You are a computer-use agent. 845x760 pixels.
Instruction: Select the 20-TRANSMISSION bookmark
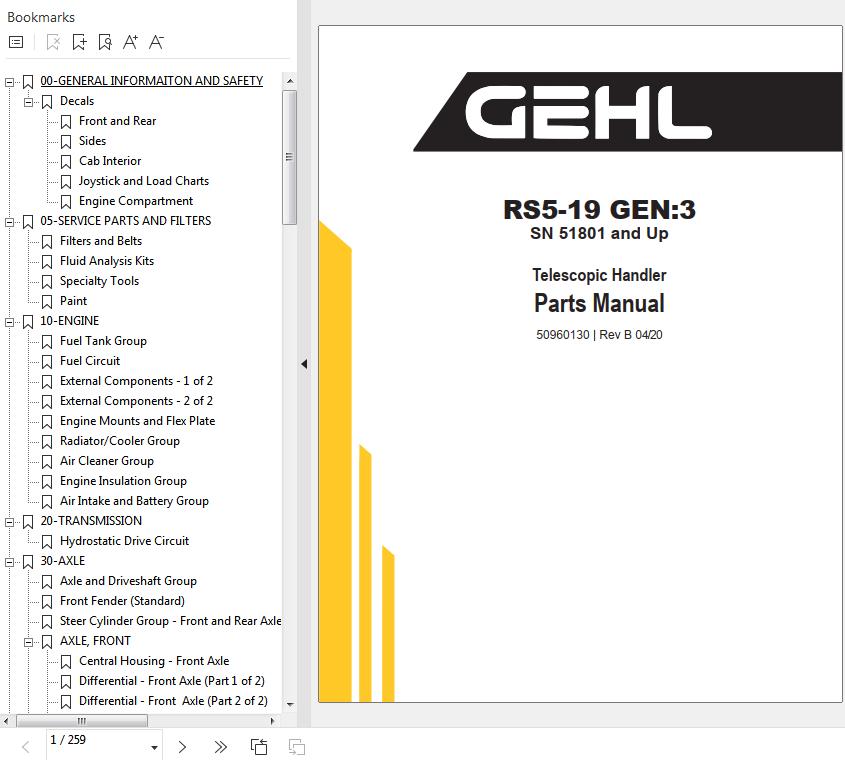[x=91, y=521]
